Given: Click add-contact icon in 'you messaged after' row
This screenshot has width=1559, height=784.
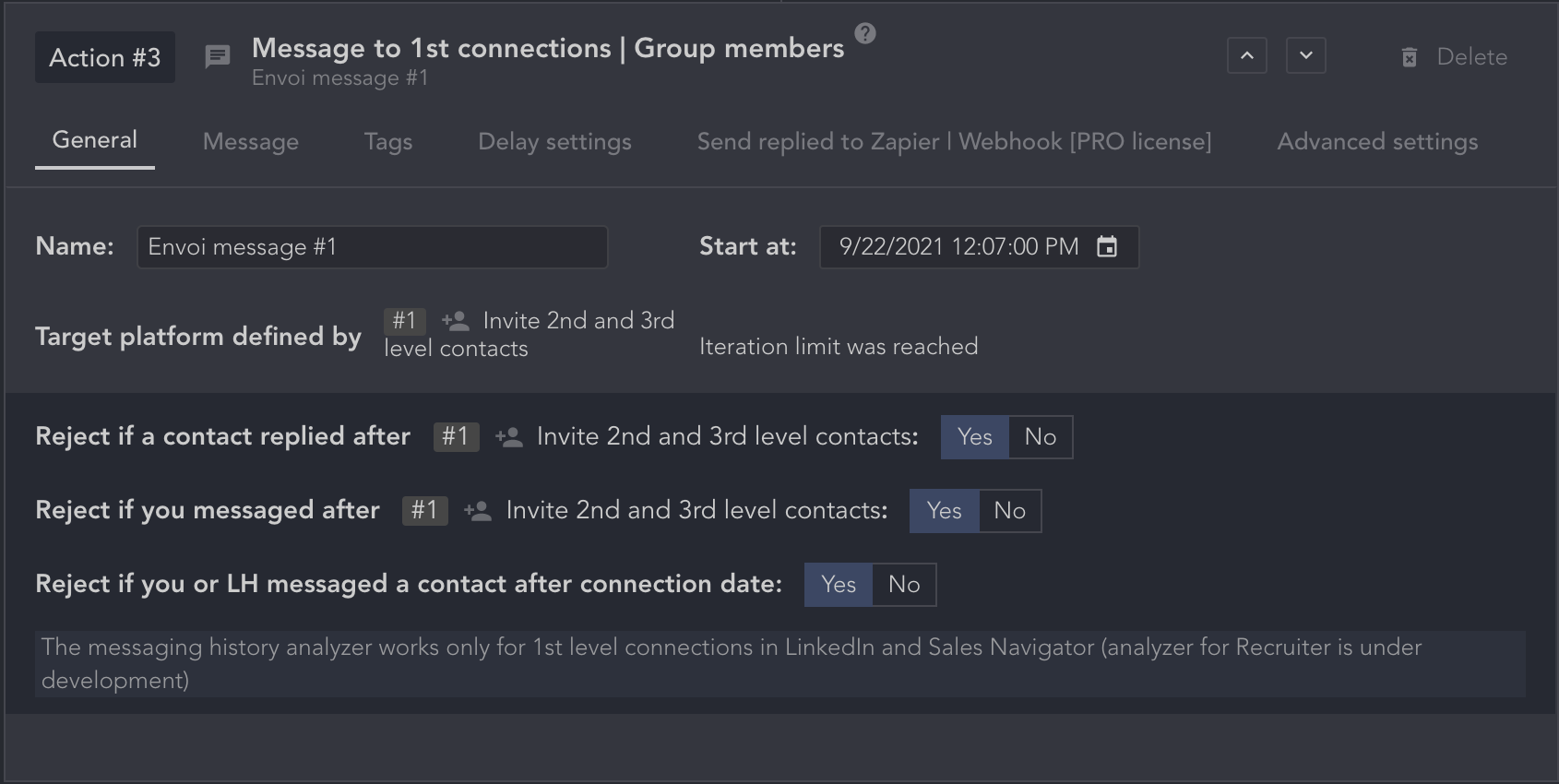Looking at the screenshot, I should coord(478,510).
